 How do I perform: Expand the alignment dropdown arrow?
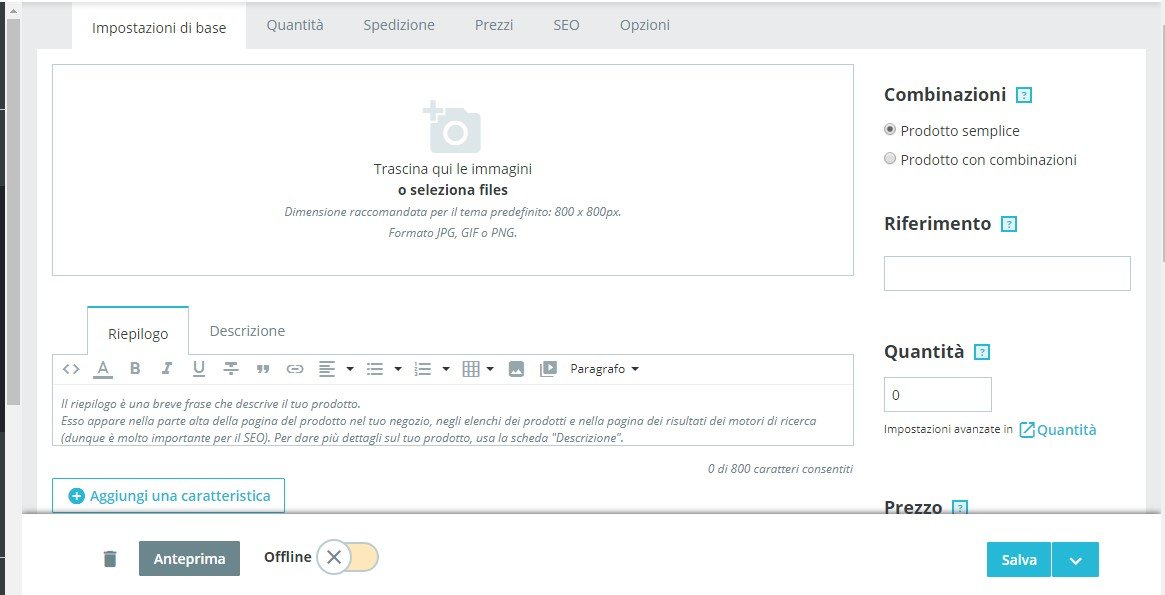point(350,369)
